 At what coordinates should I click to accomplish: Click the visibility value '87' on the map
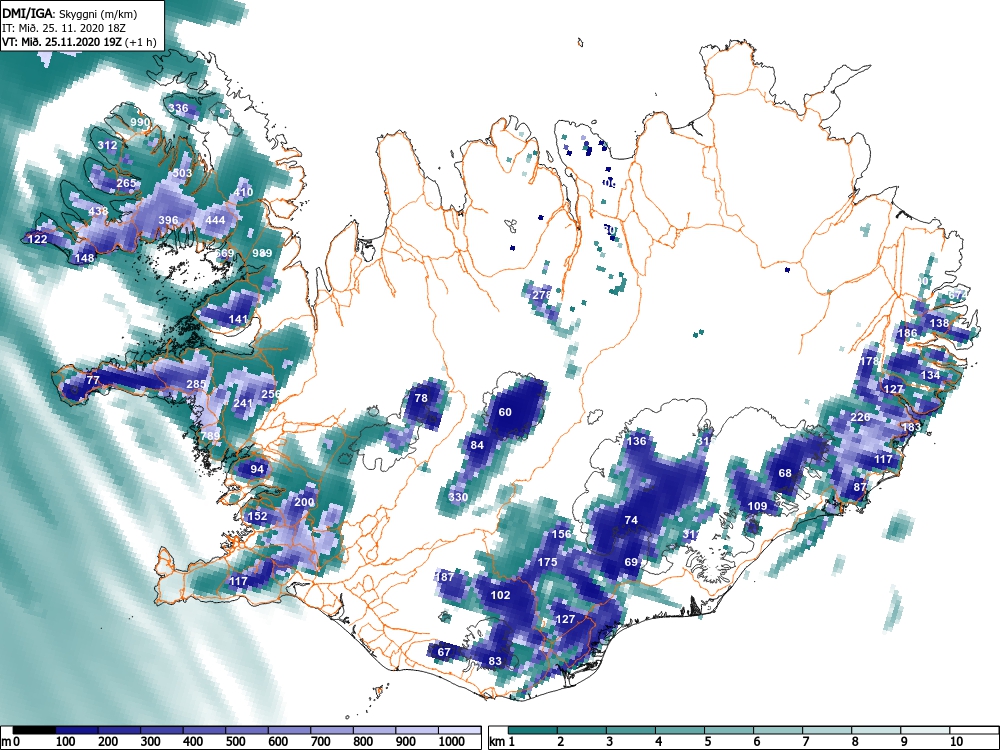(x=860, y=487)
